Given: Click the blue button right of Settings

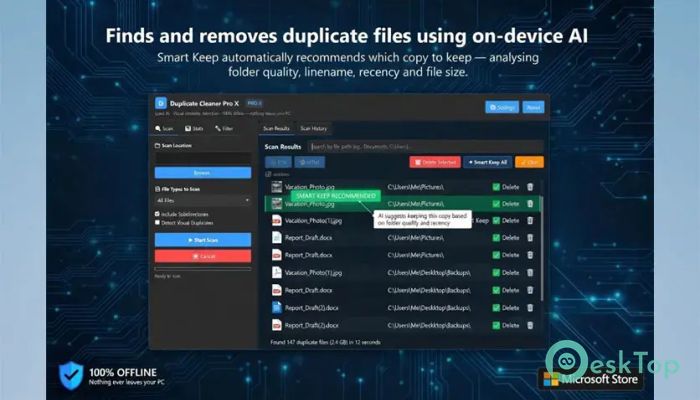Looking at the screenshot, I should pyautogui.click(x=533, y=107).
